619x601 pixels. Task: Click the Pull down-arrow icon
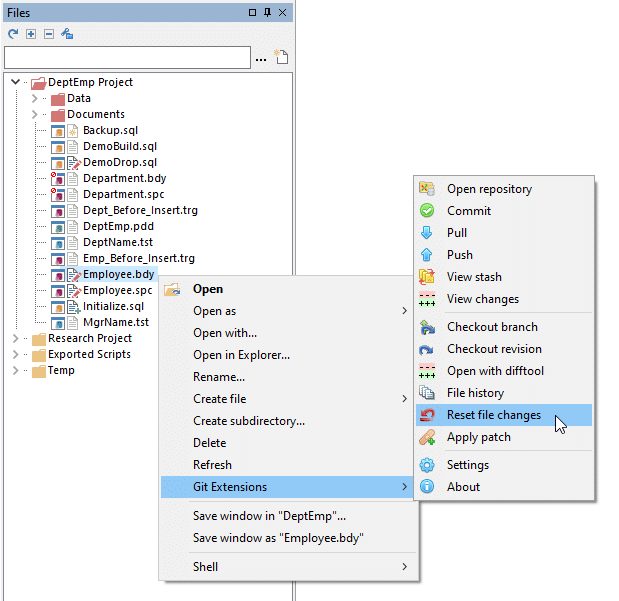point(427,233)
